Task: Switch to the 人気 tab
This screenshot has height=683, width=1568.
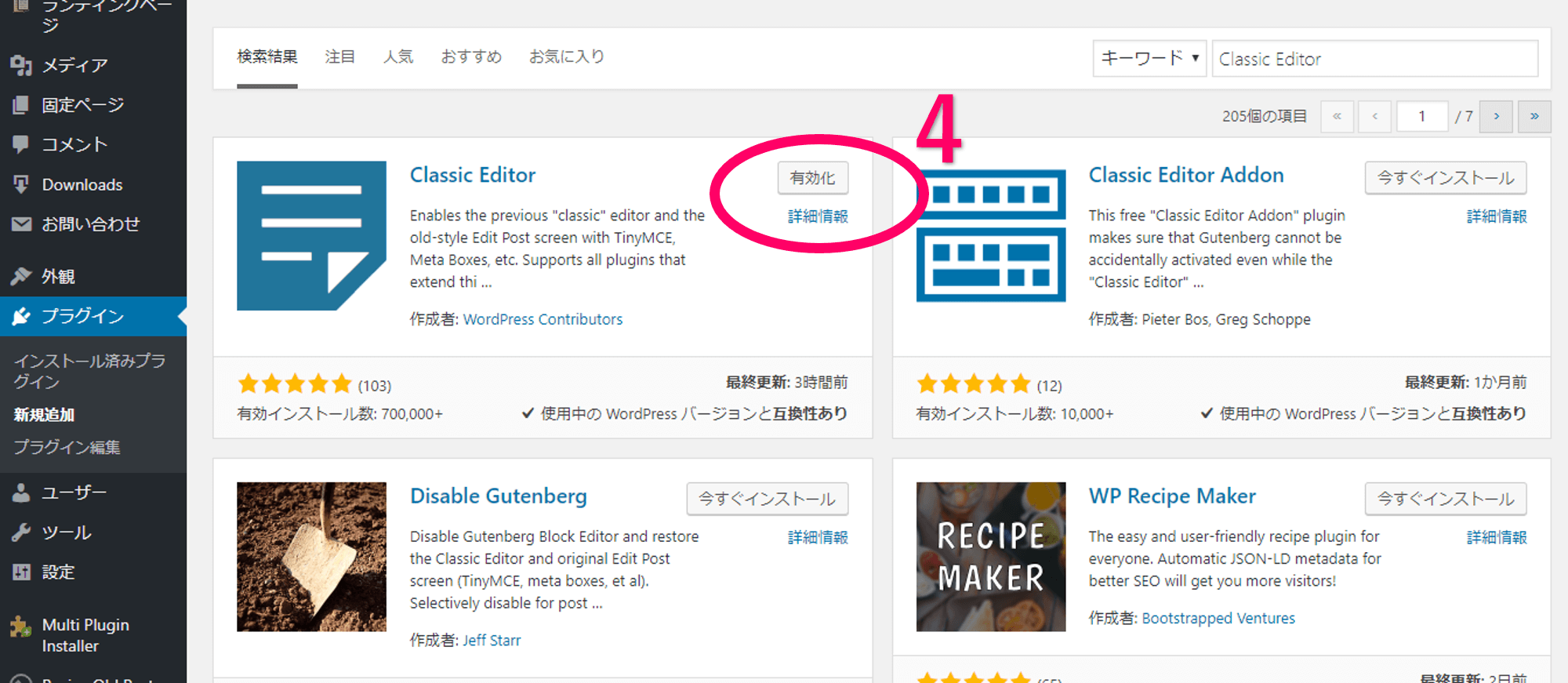Action: coord(398,56)
